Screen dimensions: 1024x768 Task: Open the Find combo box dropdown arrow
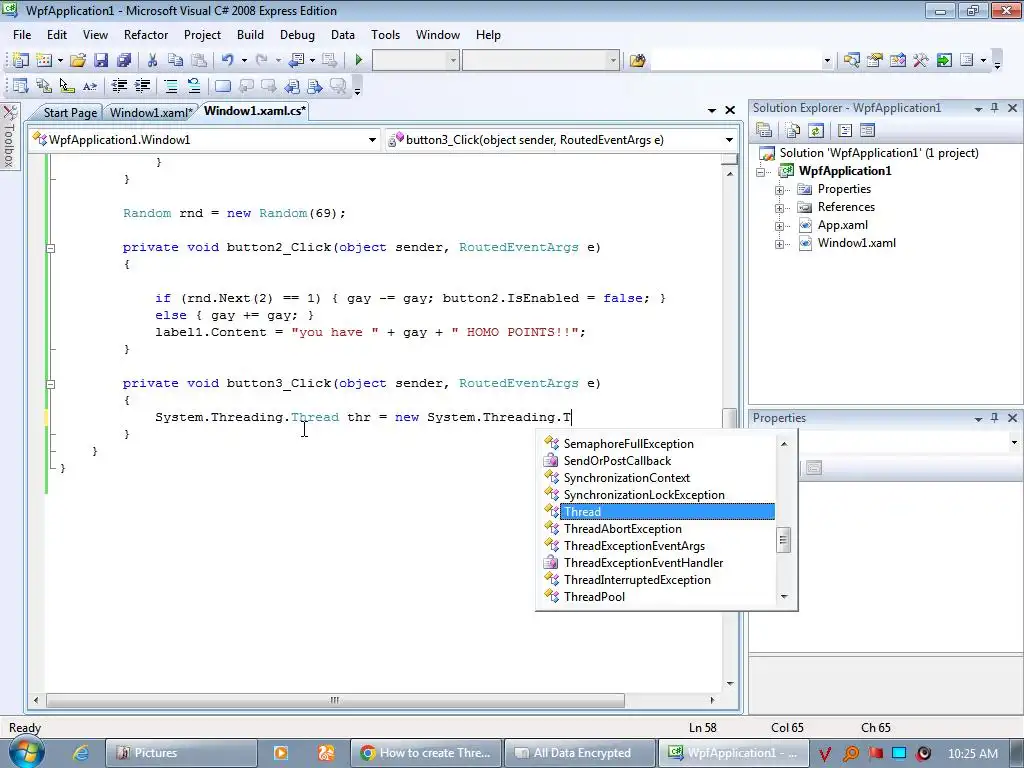[827, 61]
